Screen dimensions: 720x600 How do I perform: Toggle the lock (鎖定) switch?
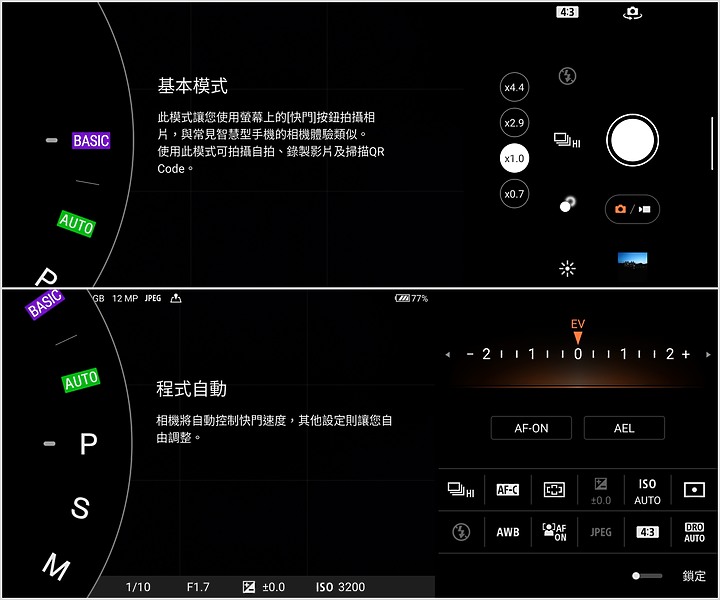pos(648,576)
